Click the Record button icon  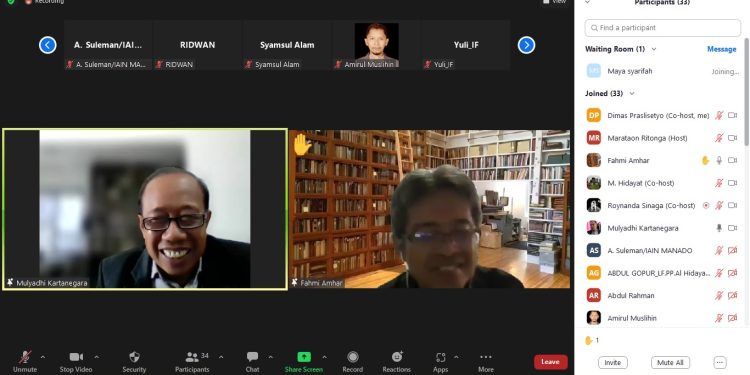353,357
